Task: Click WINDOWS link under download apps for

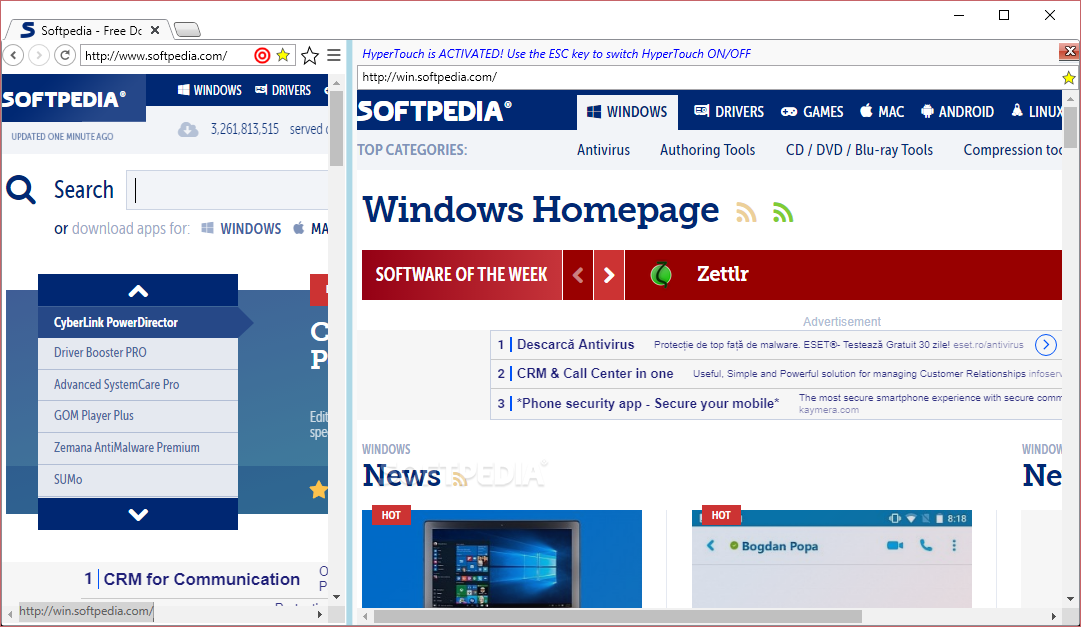Action: (241, 228)
